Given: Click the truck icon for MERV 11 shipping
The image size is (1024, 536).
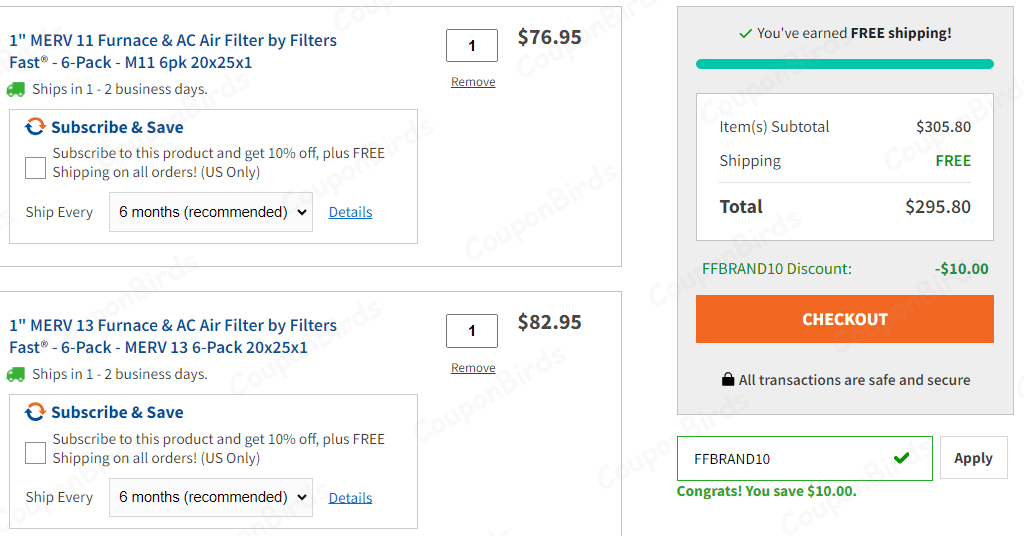Looking at the screenshot, I should (16, 89).
